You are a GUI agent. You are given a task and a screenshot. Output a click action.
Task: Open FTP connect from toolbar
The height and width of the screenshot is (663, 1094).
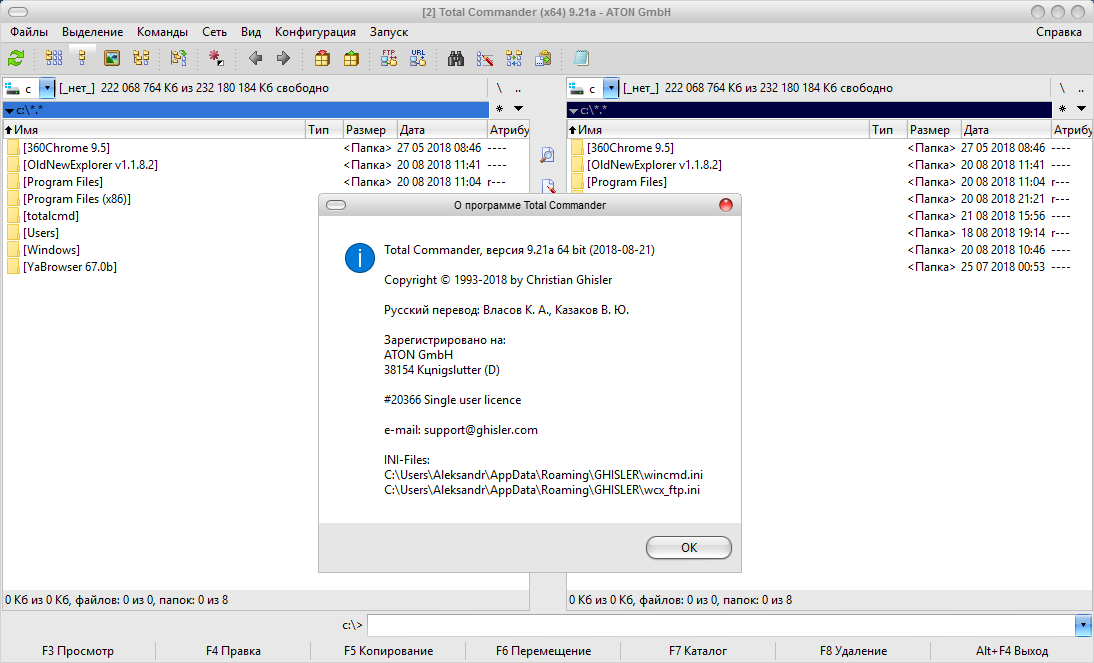(389, 58)
